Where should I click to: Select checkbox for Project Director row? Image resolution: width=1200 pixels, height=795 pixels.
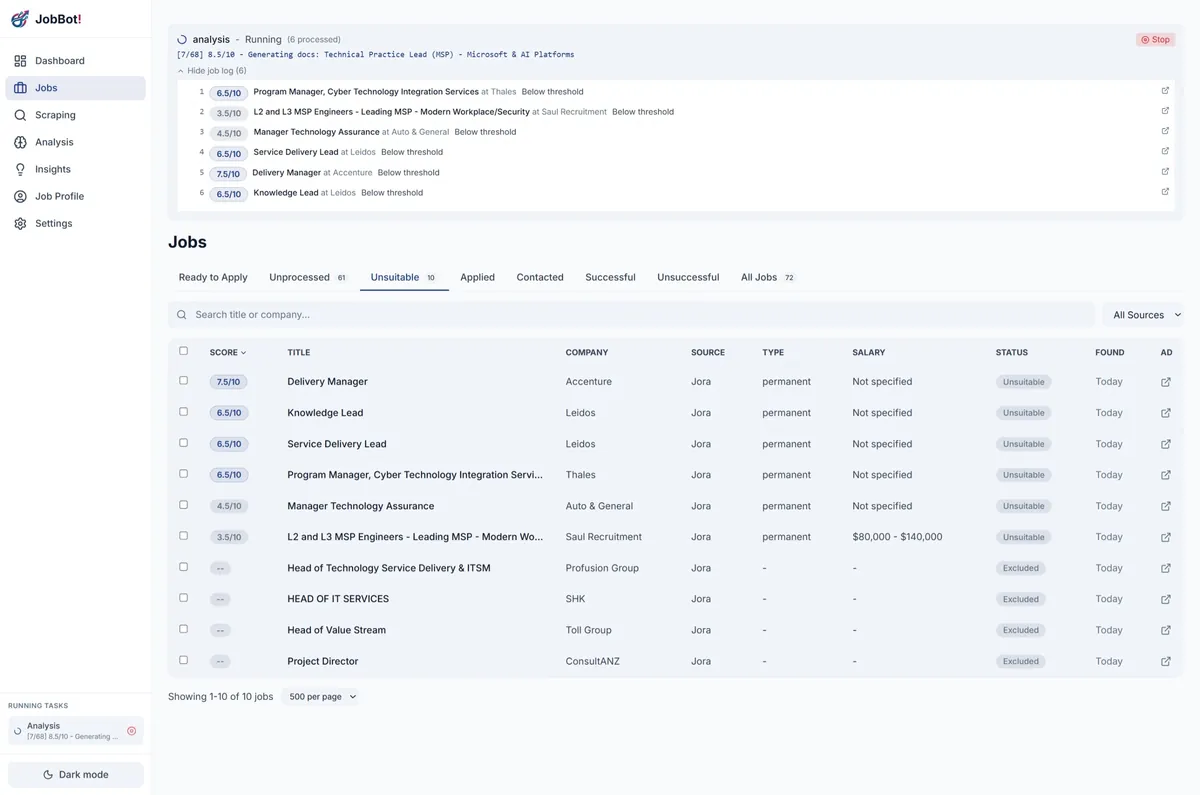point(183,659)
